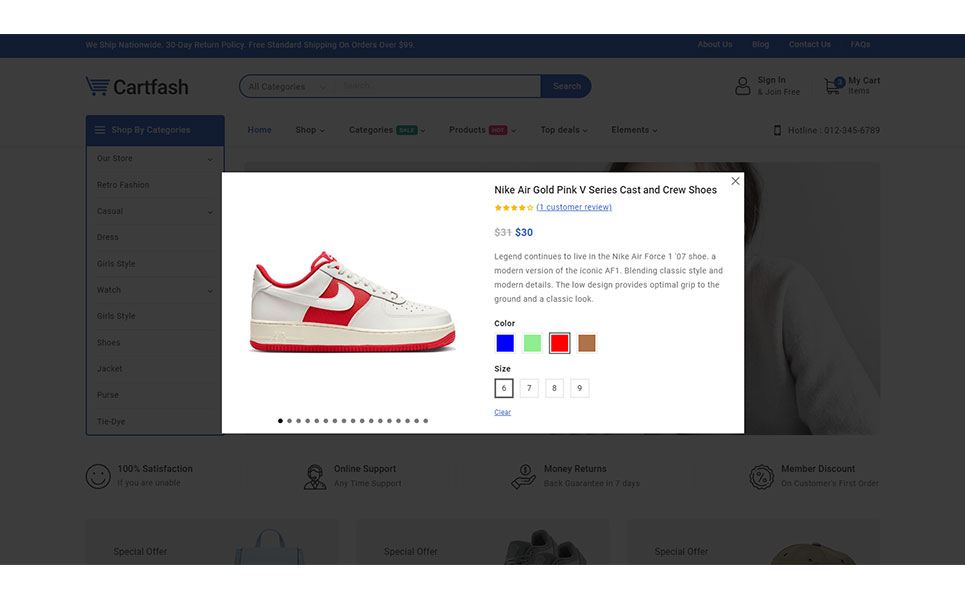Viewport: 965px width, 600px height.
Task: Expand the Our Store sidebar category
Action: 209,159
